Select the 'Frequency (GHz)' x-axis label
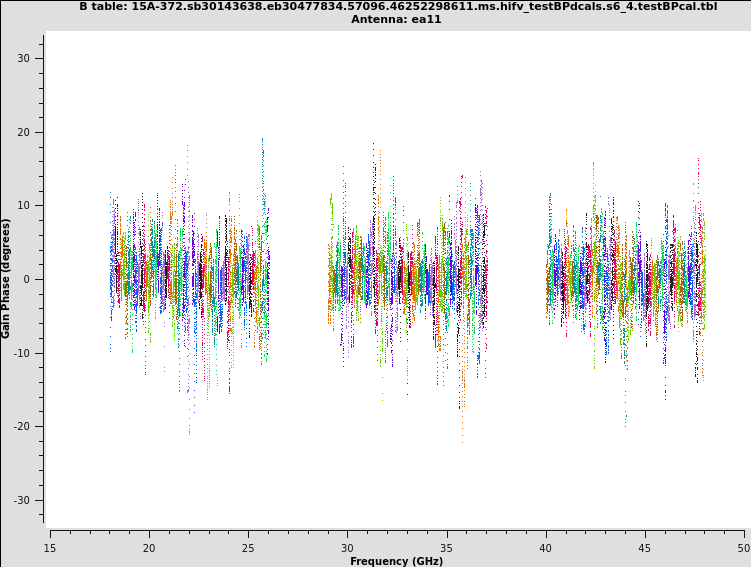 point(396,561)
